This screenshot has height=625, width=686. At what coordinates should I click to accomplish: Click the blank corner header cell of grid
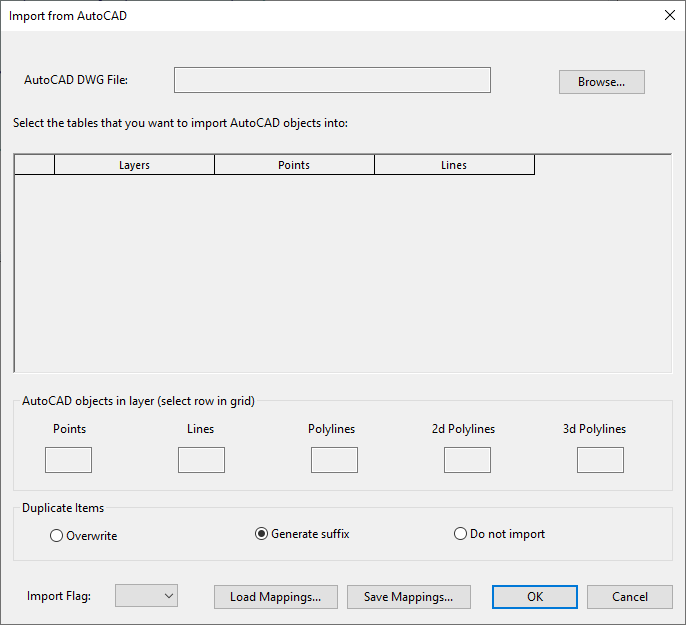tap(35, 165)
